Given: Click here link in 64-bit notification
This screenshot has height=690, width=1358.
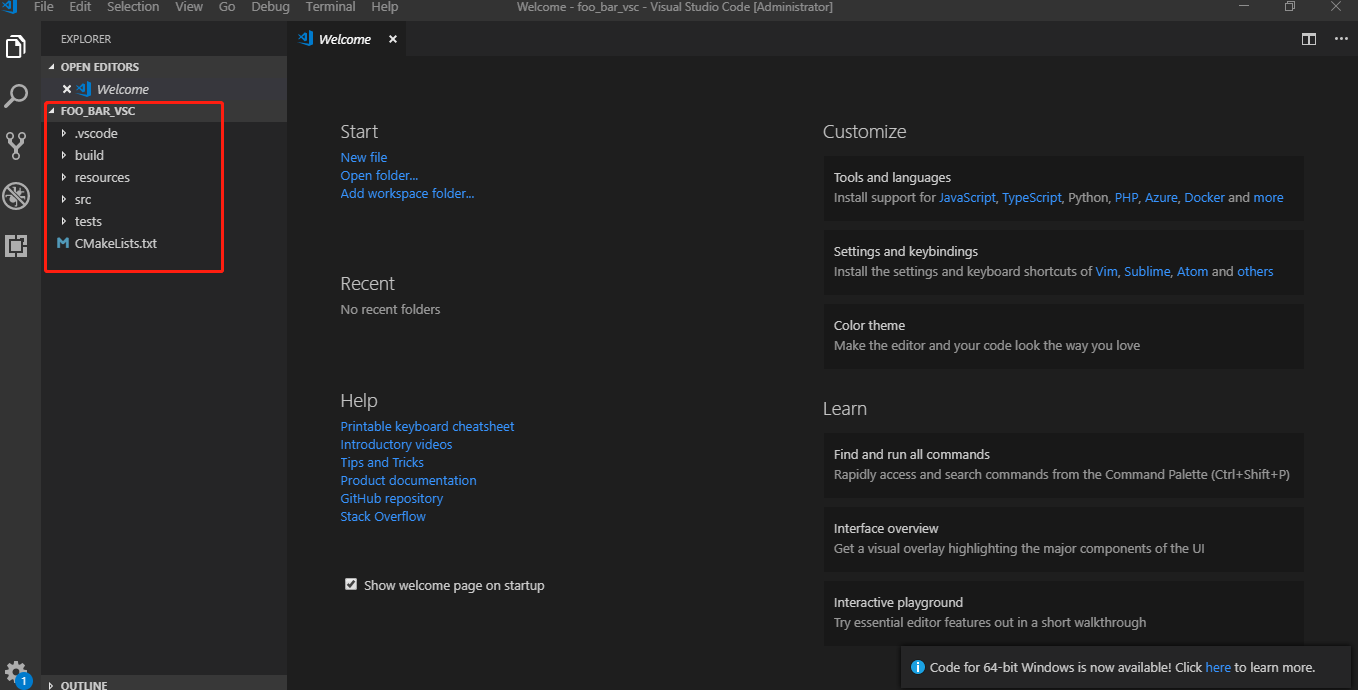Looking at the screenshot, I should coord(1218,667).
